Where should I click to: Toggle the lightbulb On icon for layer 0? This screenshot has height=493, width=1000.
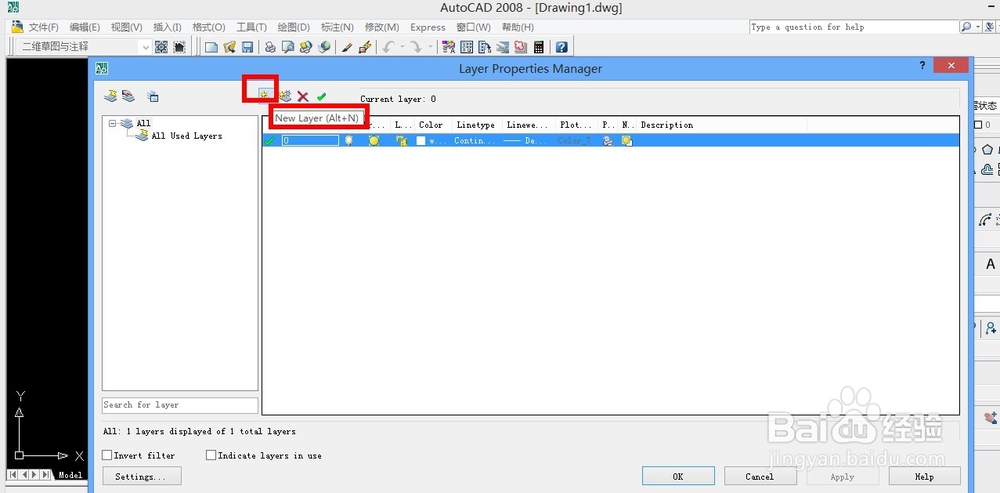[349, 141]
